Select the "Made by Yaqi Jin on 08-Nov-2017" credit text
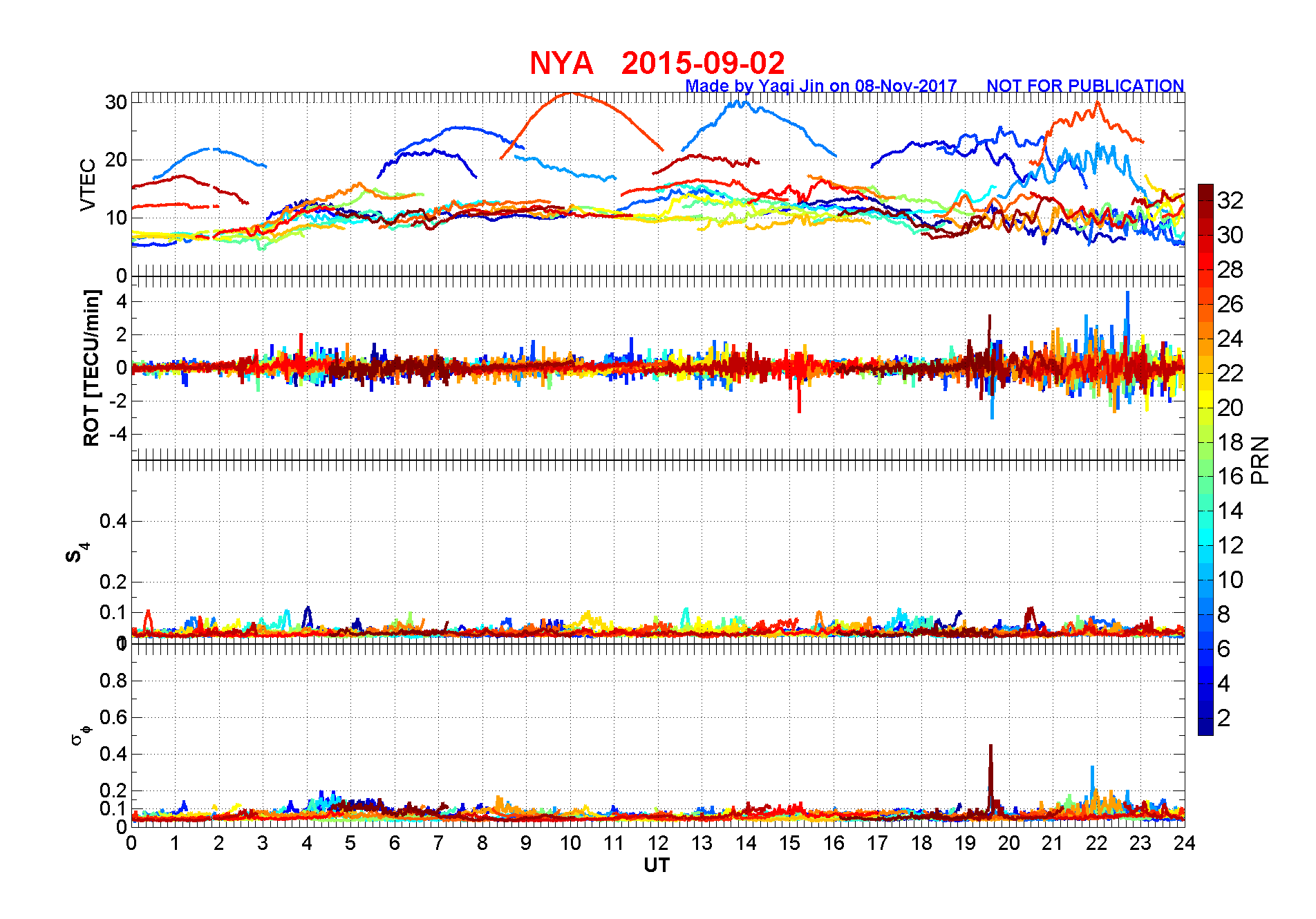This screenshot has width=1316, height=919. point(821,86)
